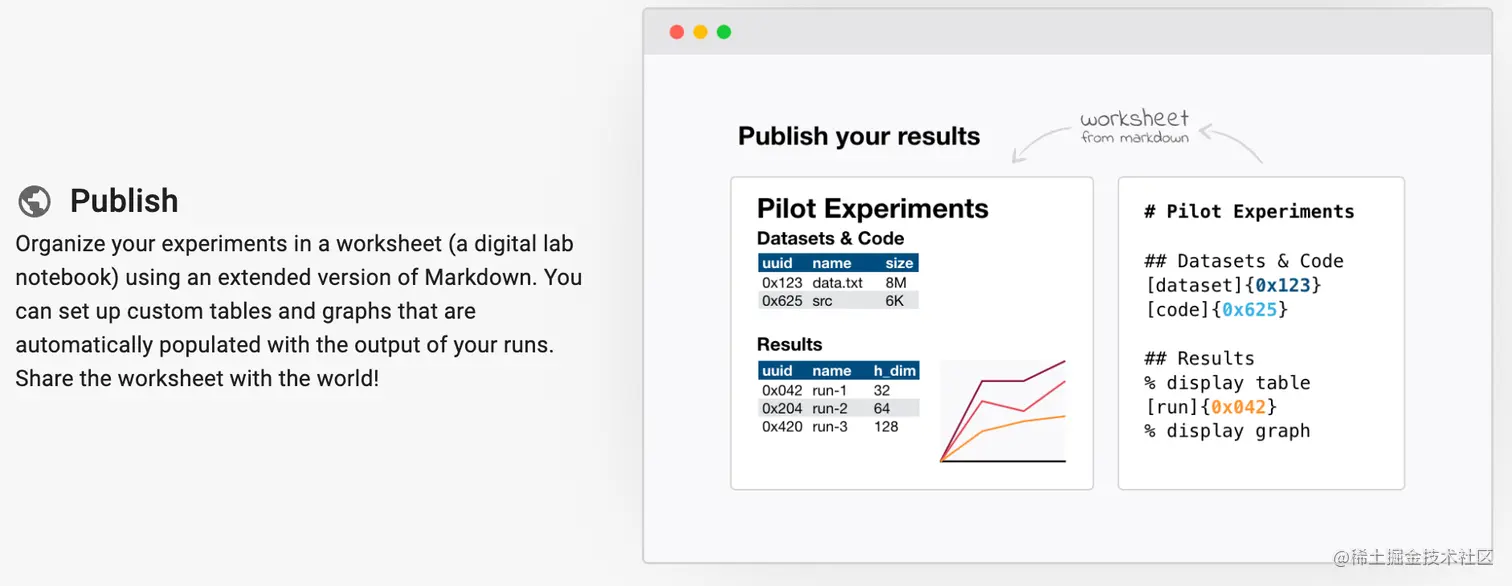Click the "% display graph" markdown line
The width and height of the screenshot is (1512, 586).
pyautogui.click(x=1227, y=431)
